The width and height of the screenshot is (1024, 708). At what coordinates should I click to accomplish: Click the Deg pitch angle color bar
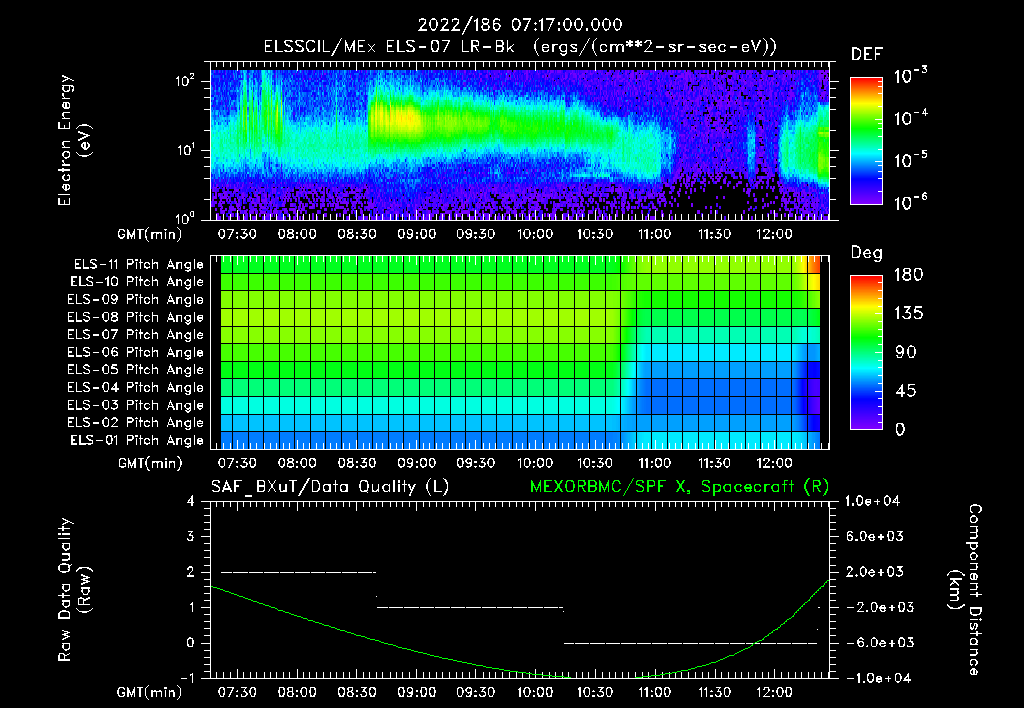coord(866,352)
